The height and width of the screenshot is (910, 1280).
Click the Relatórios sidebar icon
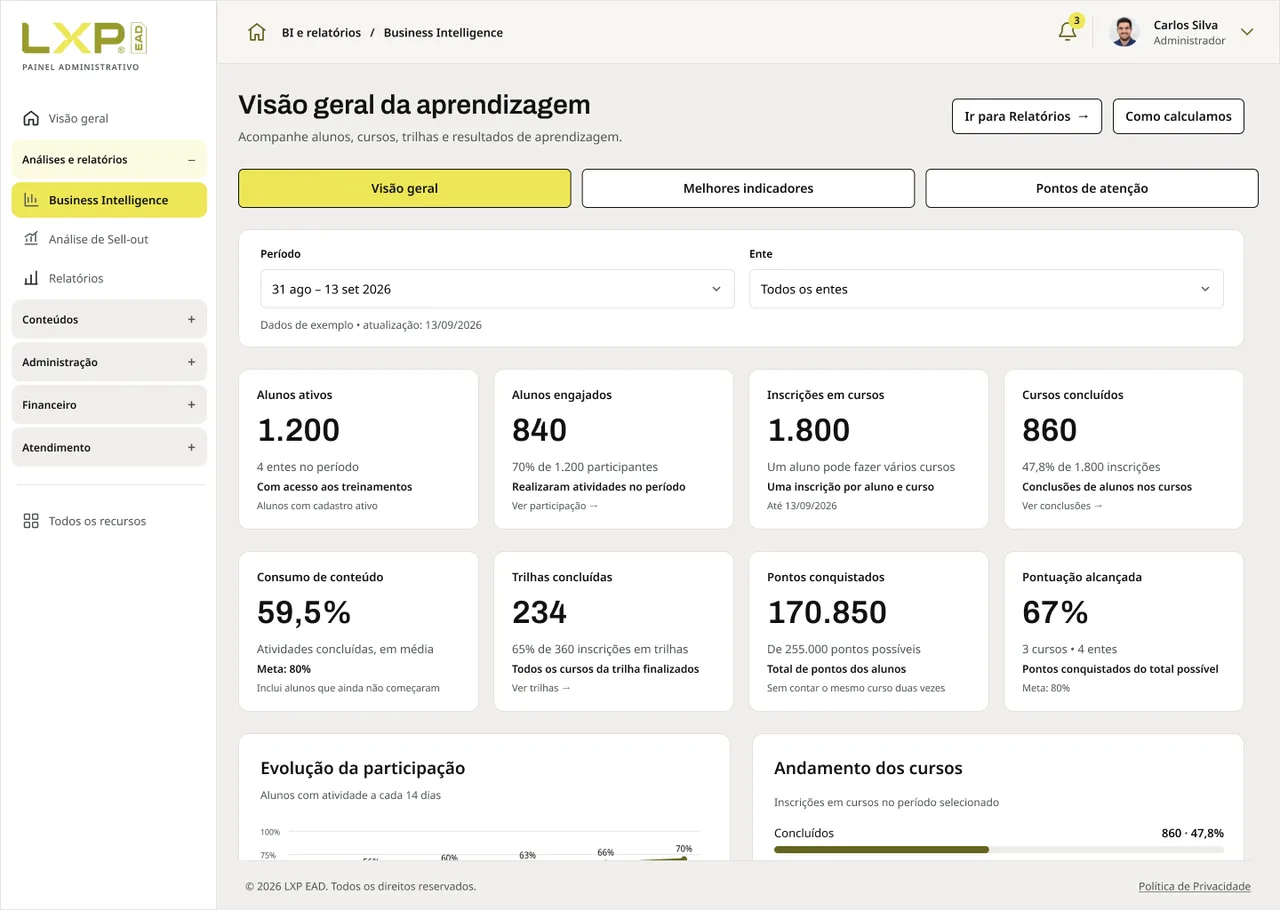tap(31, 278)
